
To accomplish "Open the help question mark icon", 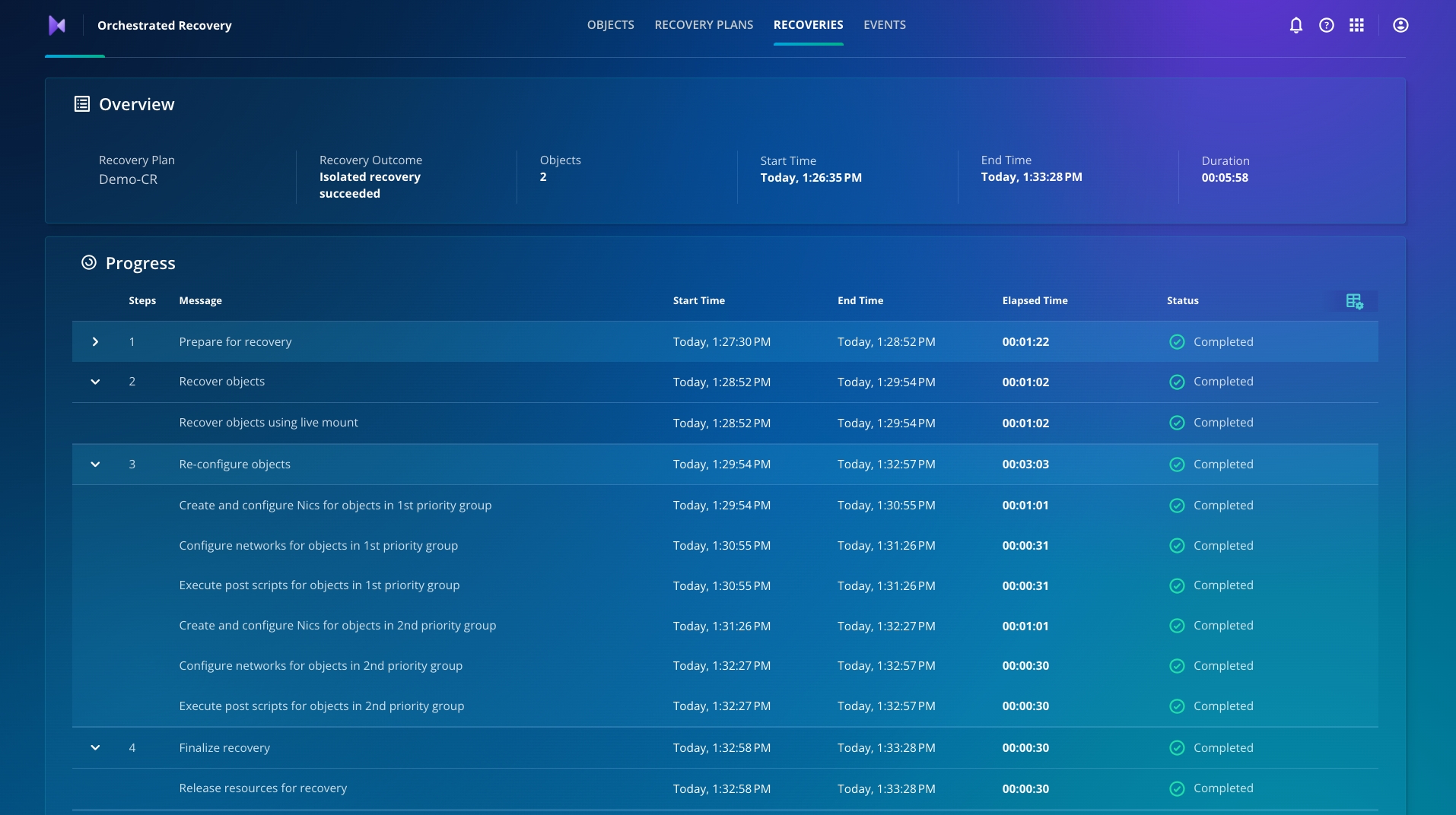I will [x=1326, y=25].
